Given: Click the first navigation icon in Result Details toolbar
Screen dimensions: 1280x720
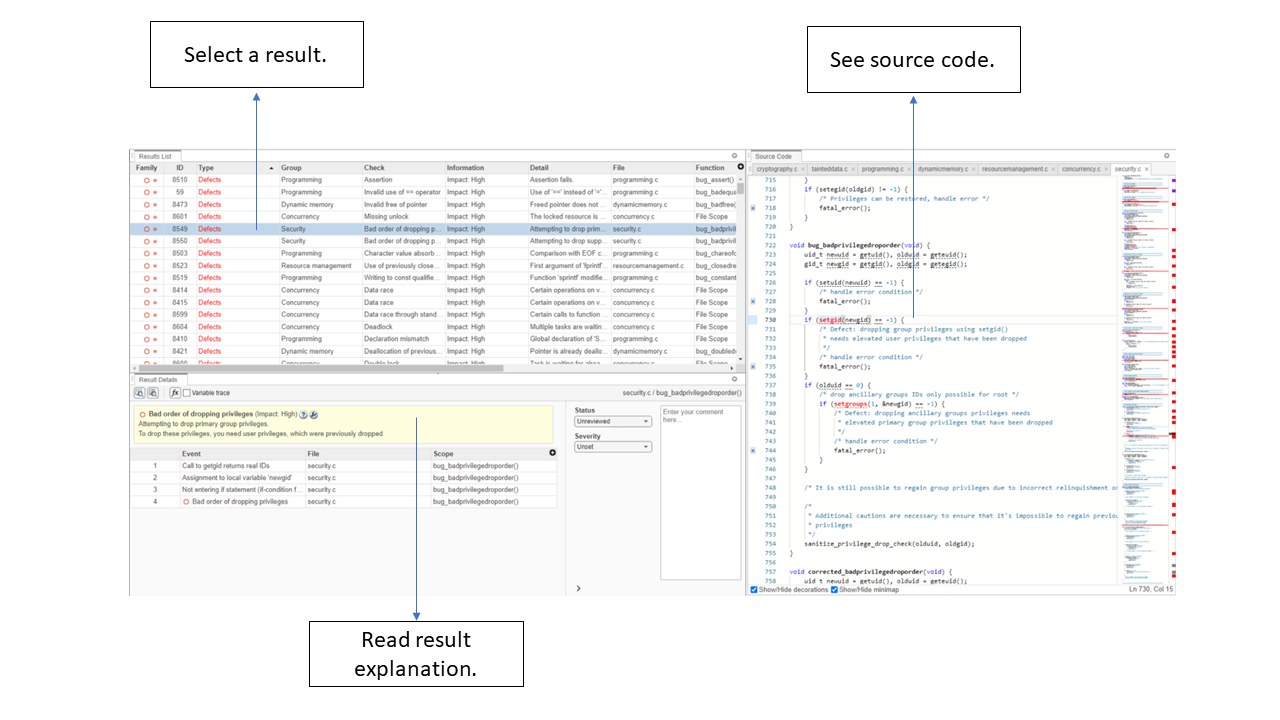Looking at the screenshot, I should 139,393.
